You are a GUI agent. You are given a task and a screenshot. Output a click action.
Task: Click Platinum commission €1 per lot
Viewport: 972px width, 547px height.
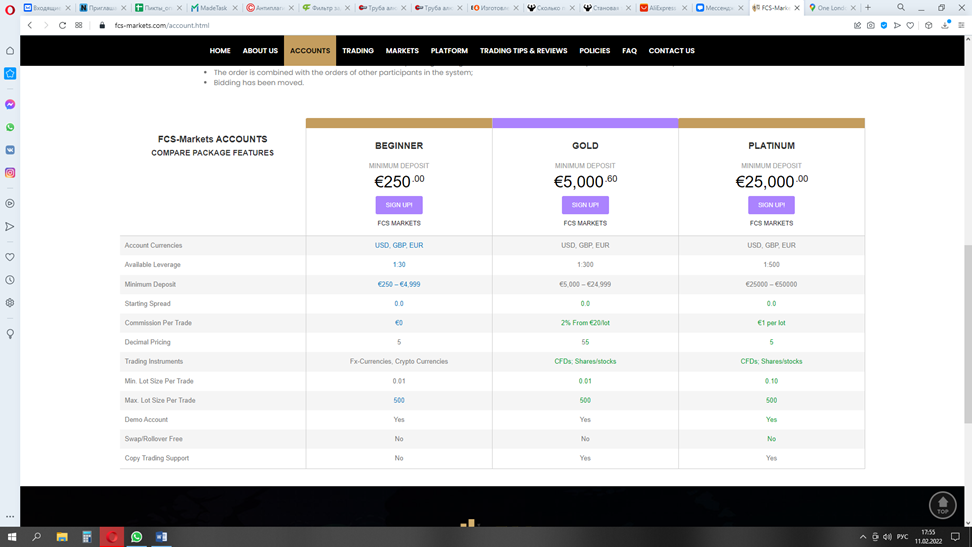[771, 322]
